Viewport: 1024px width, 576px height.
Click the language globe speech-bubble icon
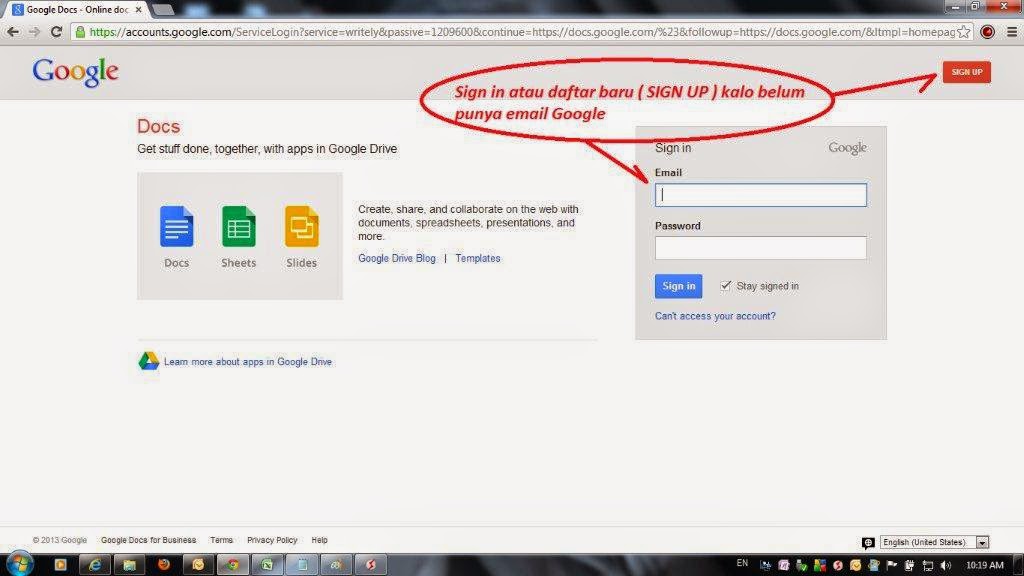(x=868, y=543)
